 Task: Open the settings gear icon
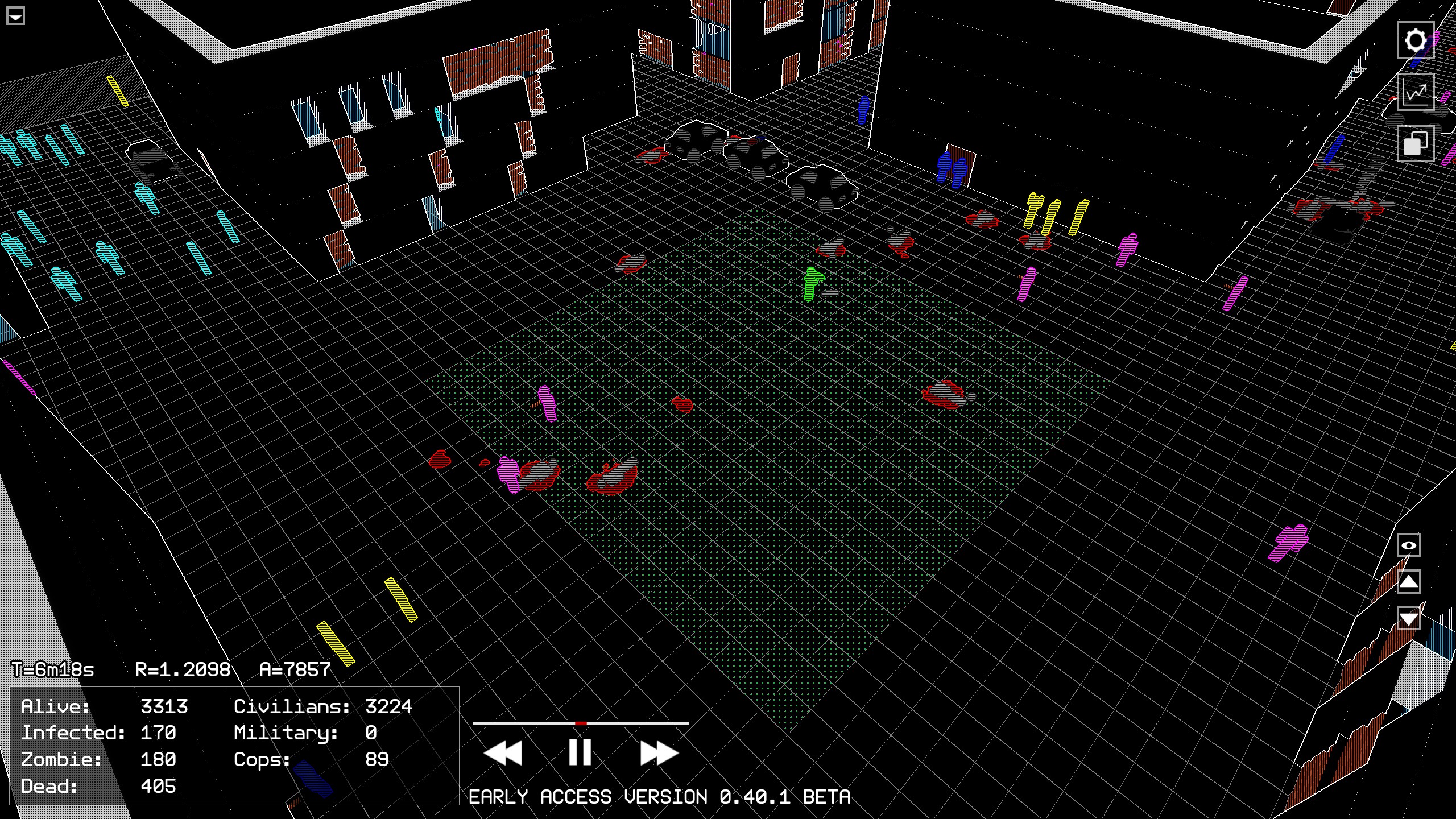1416,40
